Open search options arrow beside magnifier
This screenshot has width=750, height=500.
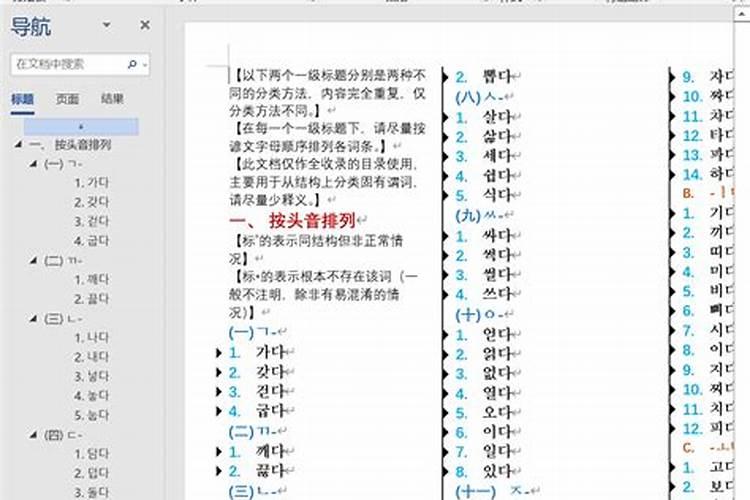pos(144,64)
